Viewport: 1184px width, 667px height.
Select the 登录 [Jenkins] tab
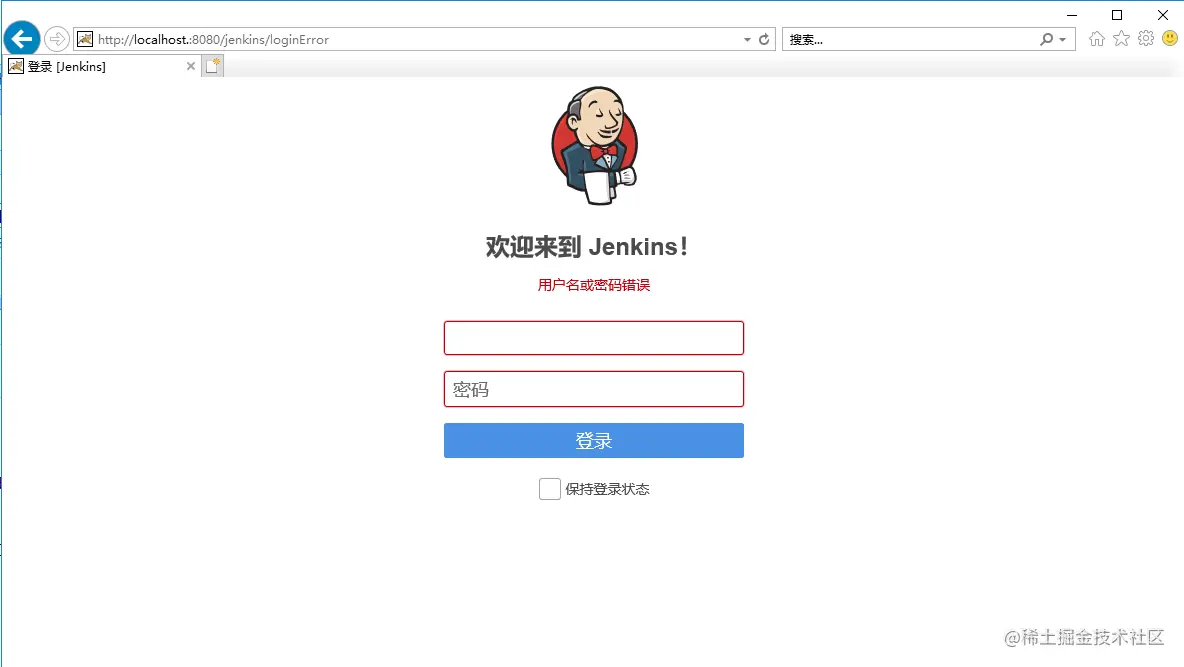coord(102,66)
